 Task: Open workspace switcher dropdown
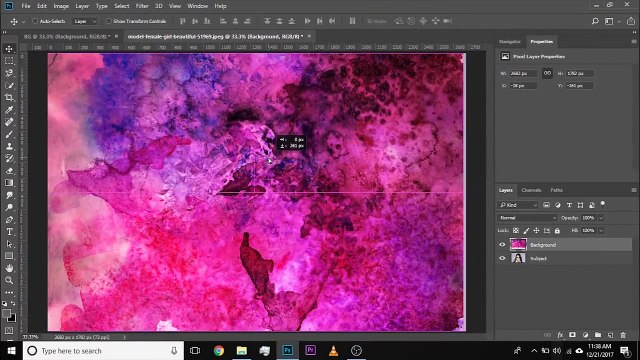tap(611, 21)
